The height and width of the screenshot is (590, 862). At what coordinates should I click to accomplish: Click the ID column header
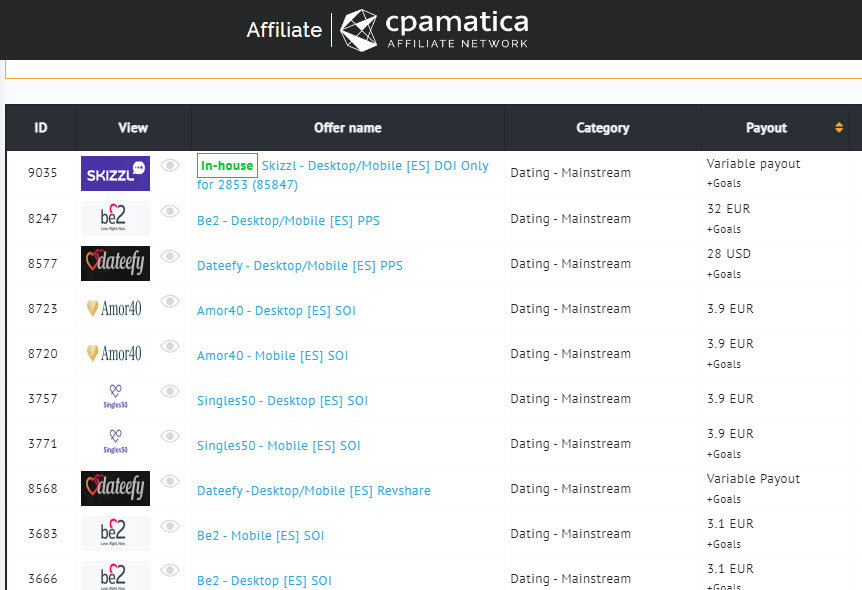tap(41, 128)
